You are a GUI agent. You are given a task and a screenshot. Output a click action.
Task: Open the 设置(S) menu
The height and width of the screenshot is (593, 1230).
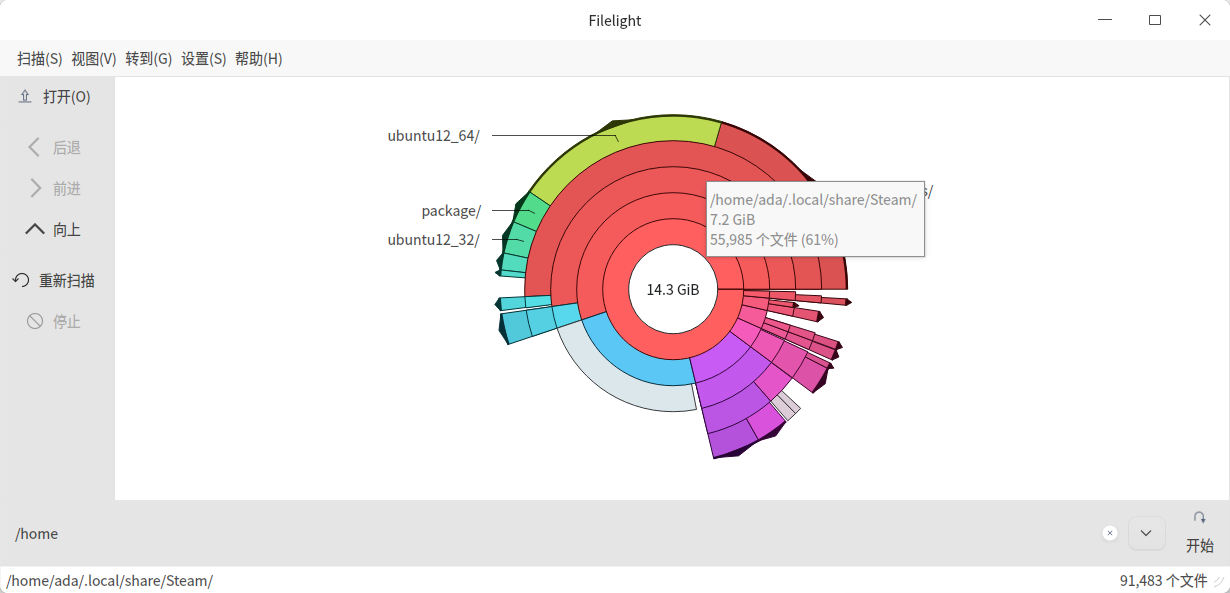coord(204,59)
